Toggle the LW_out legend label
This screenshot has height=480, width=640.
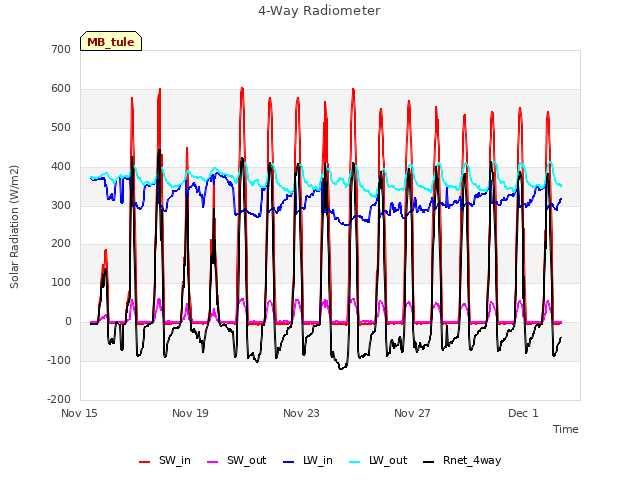coord(388,460)
